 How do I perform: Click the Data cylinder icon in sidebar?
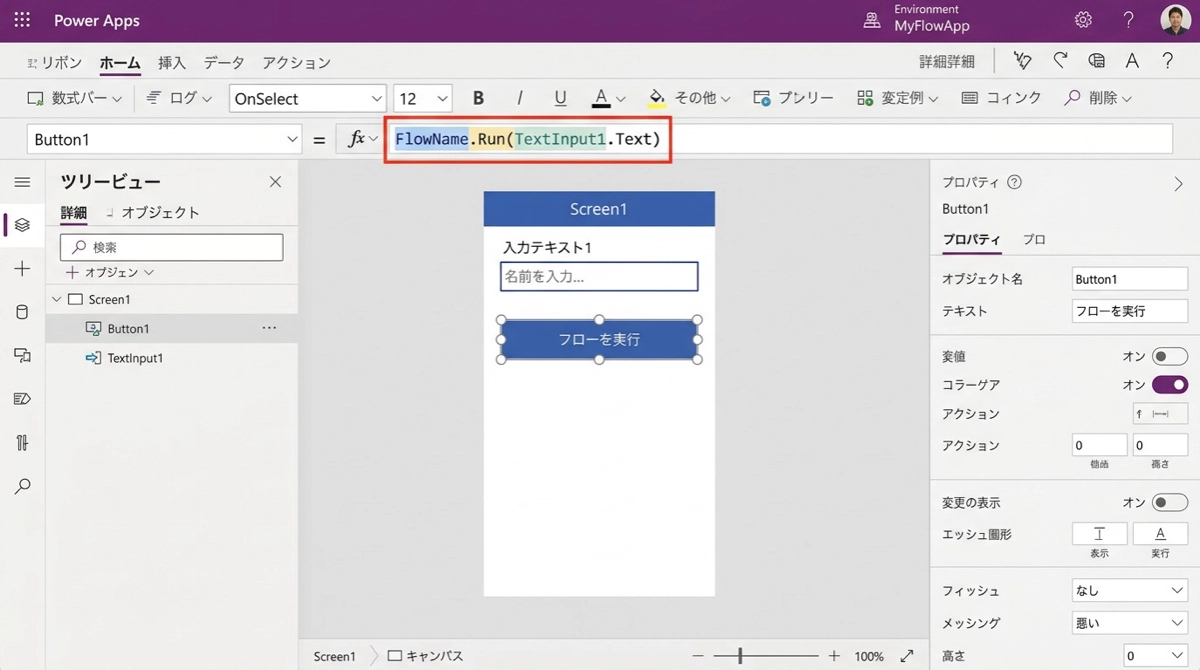[x=22, y=312]
